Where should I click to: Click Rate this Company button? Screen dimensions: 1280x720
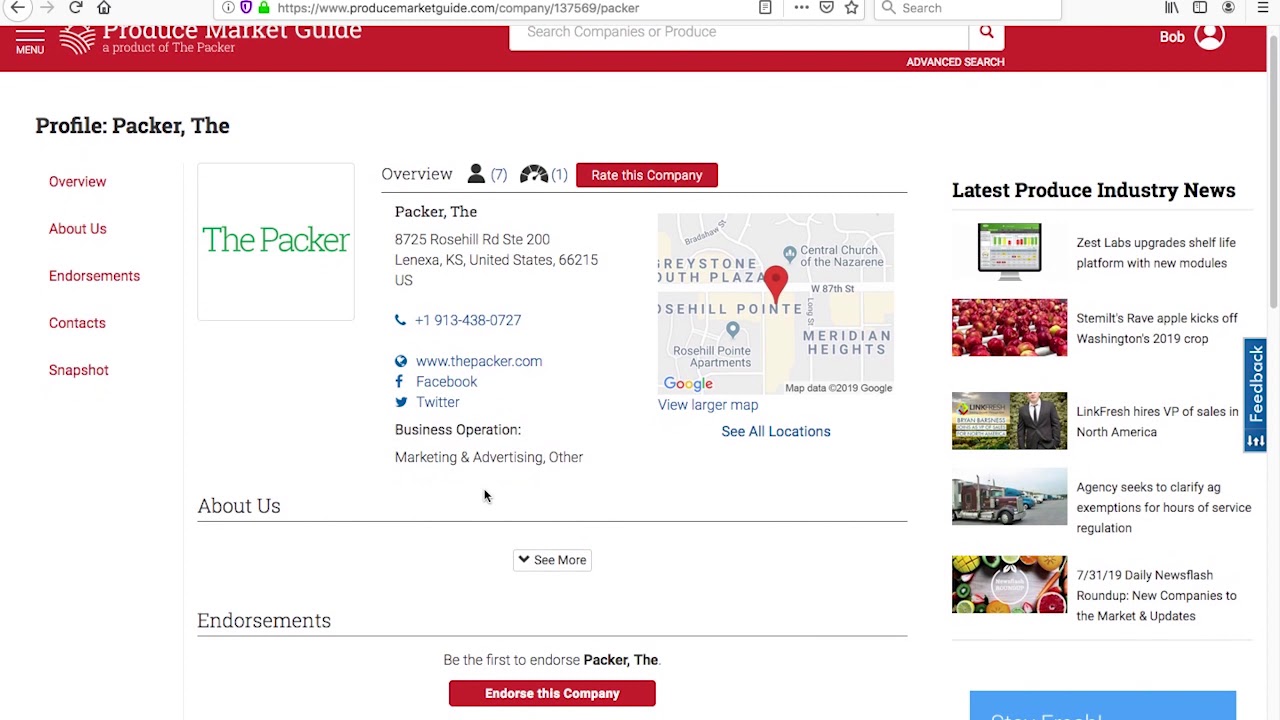pos(646,175)
